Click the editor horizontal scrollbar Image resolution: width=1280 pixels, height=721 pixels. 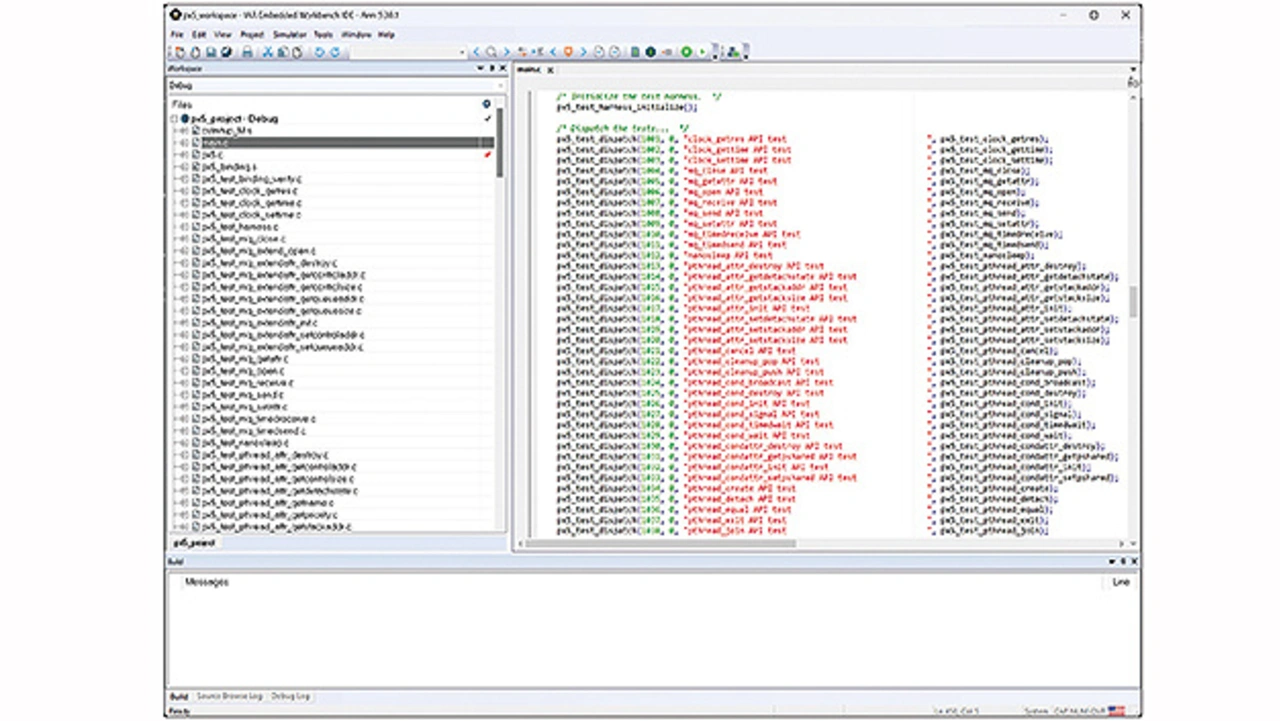click(660, 543)
